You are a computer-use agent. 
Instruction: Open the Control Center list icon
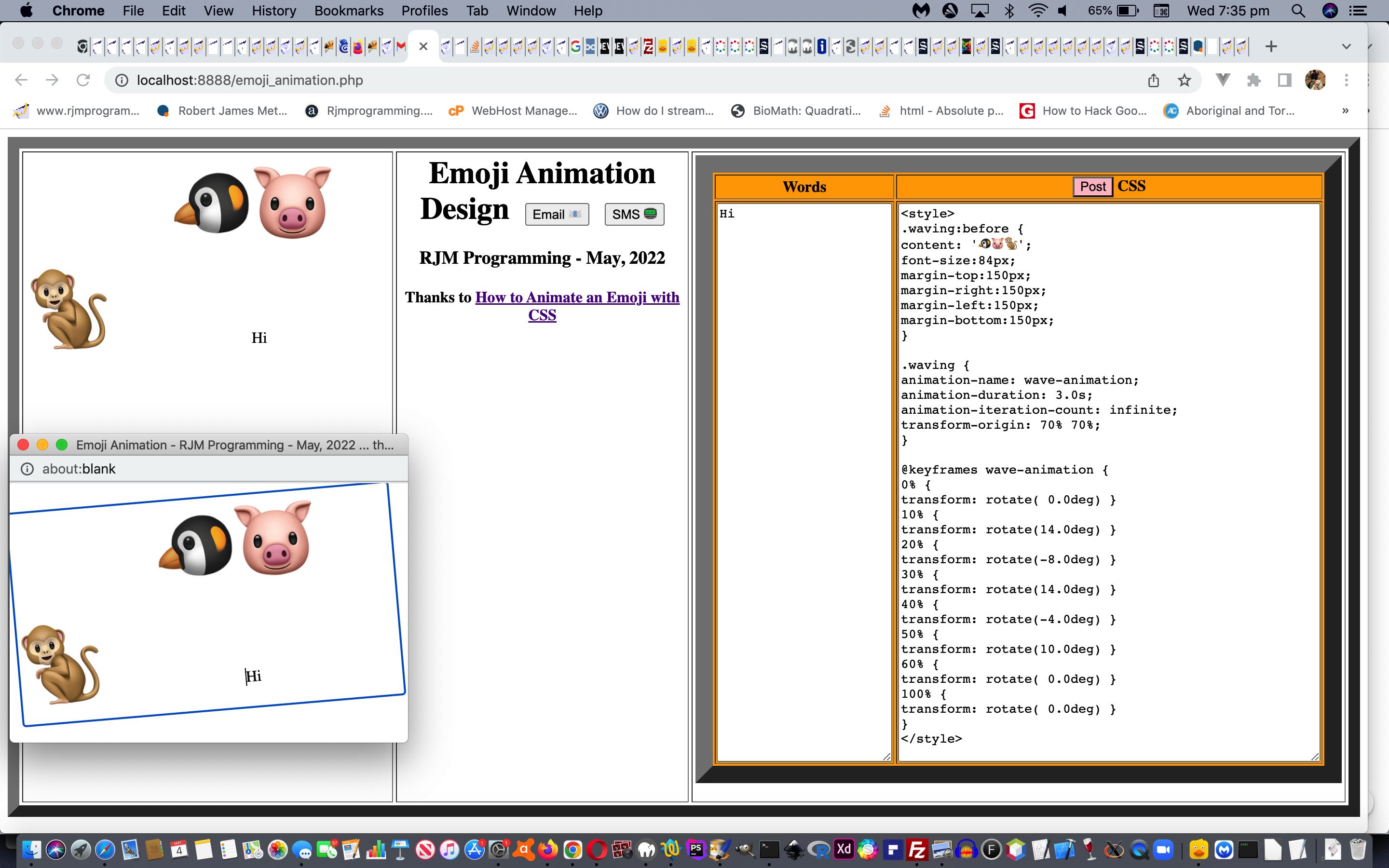1358,10
